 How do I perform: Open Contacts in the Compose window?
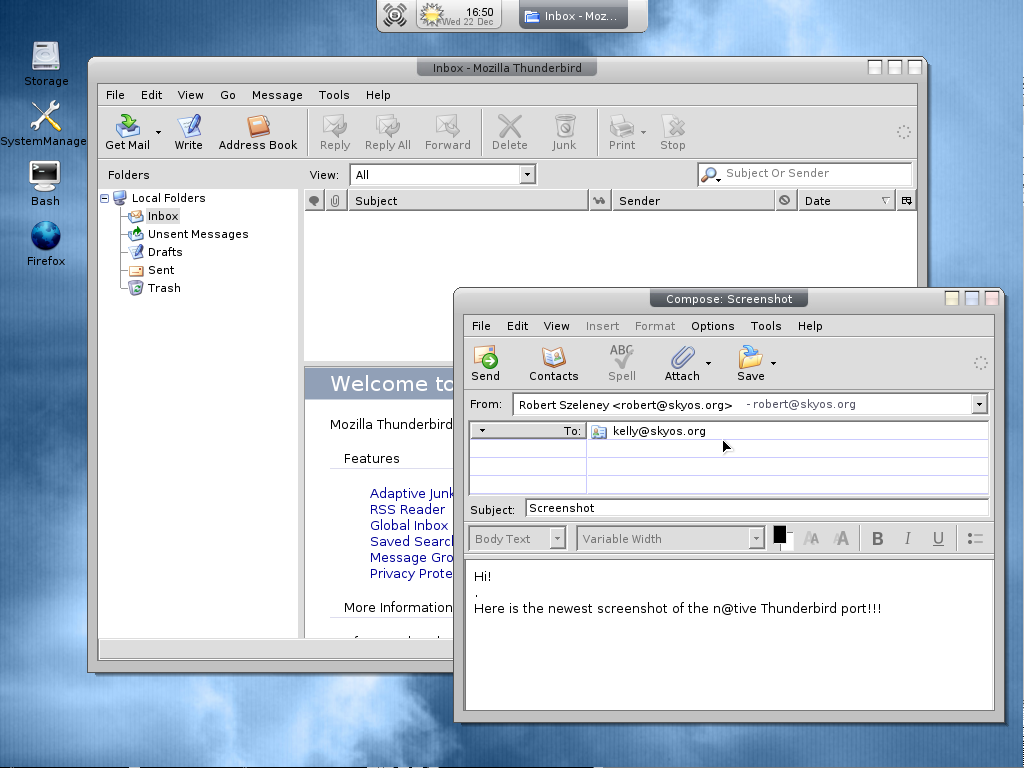pyautogui.click(x=553, y=363)
